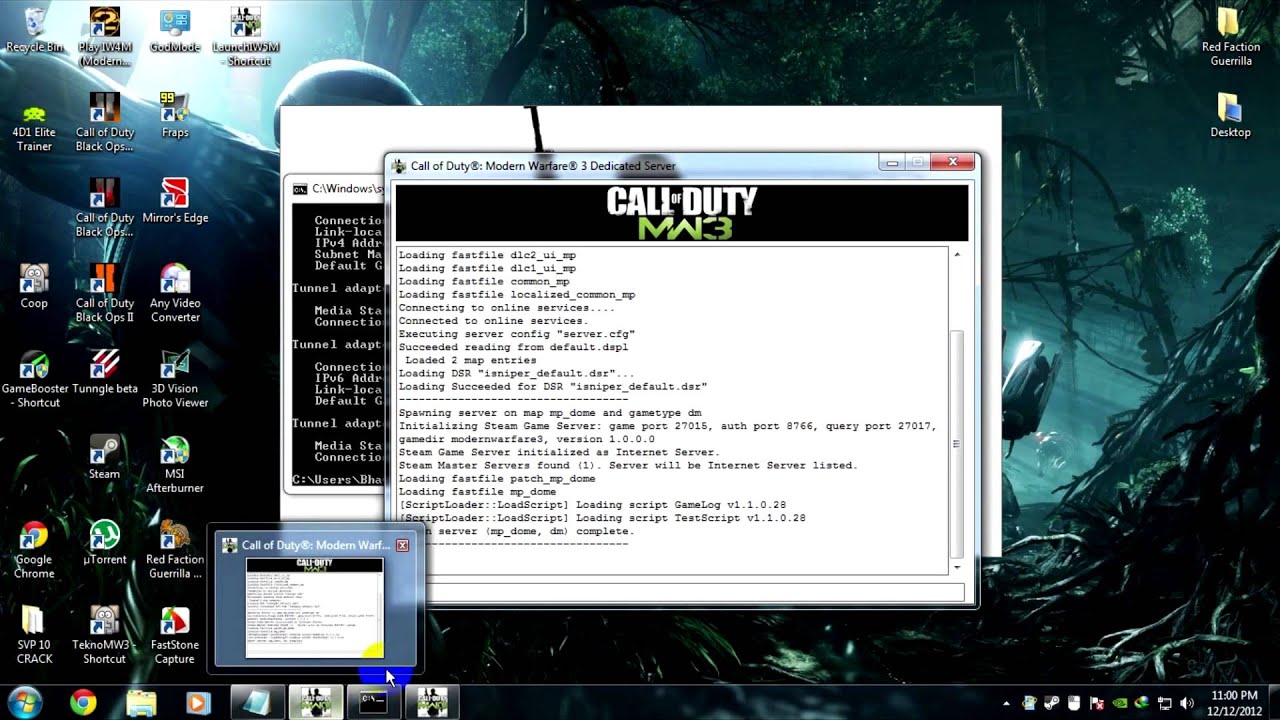Click the line 'Spawning server on map mp_dome and gametype dm'
The image size is (1280, 720).
click(x=550, y=412)
